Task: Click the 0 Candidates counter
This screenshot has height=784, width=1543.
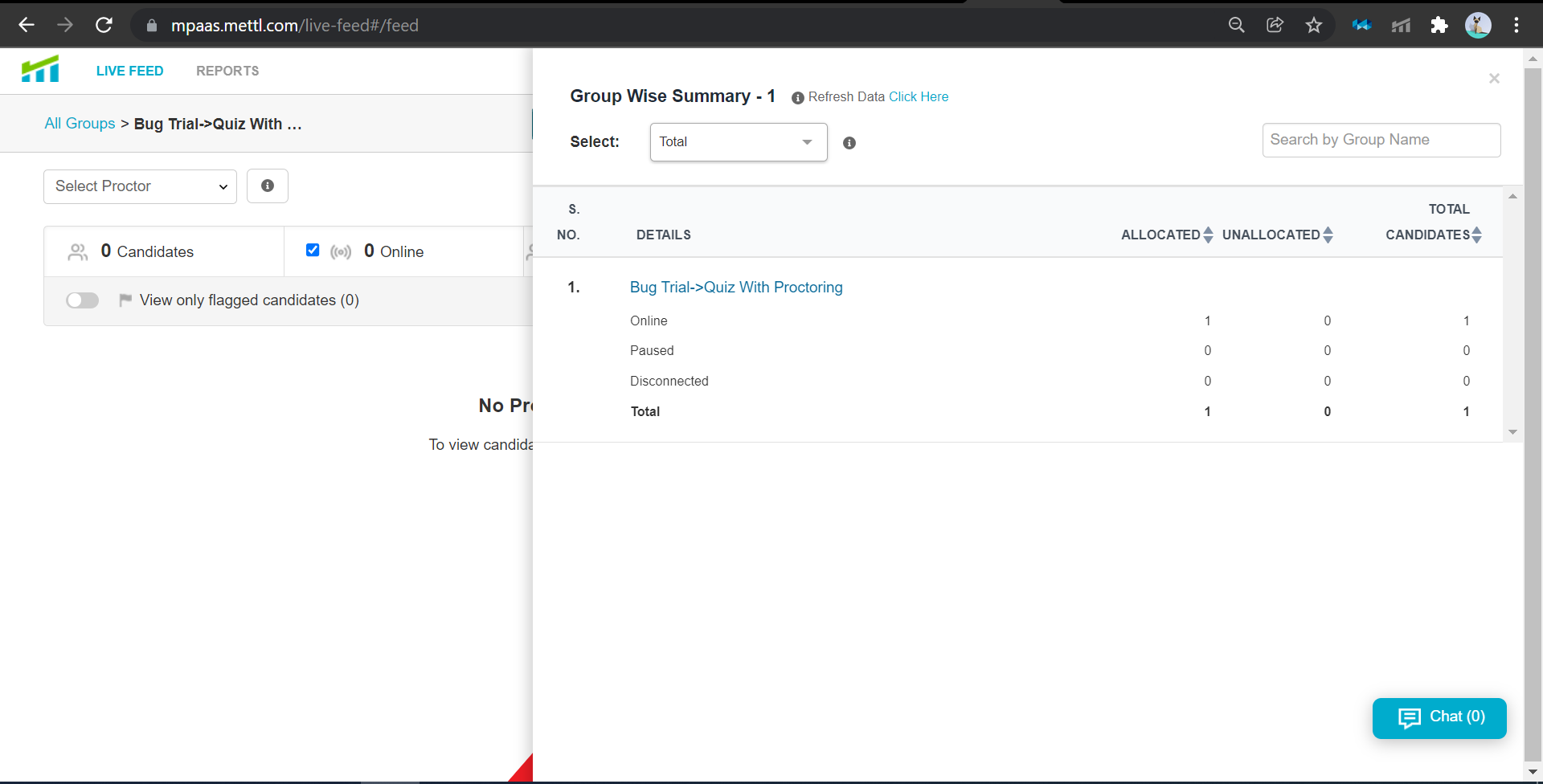Action: 147,251
